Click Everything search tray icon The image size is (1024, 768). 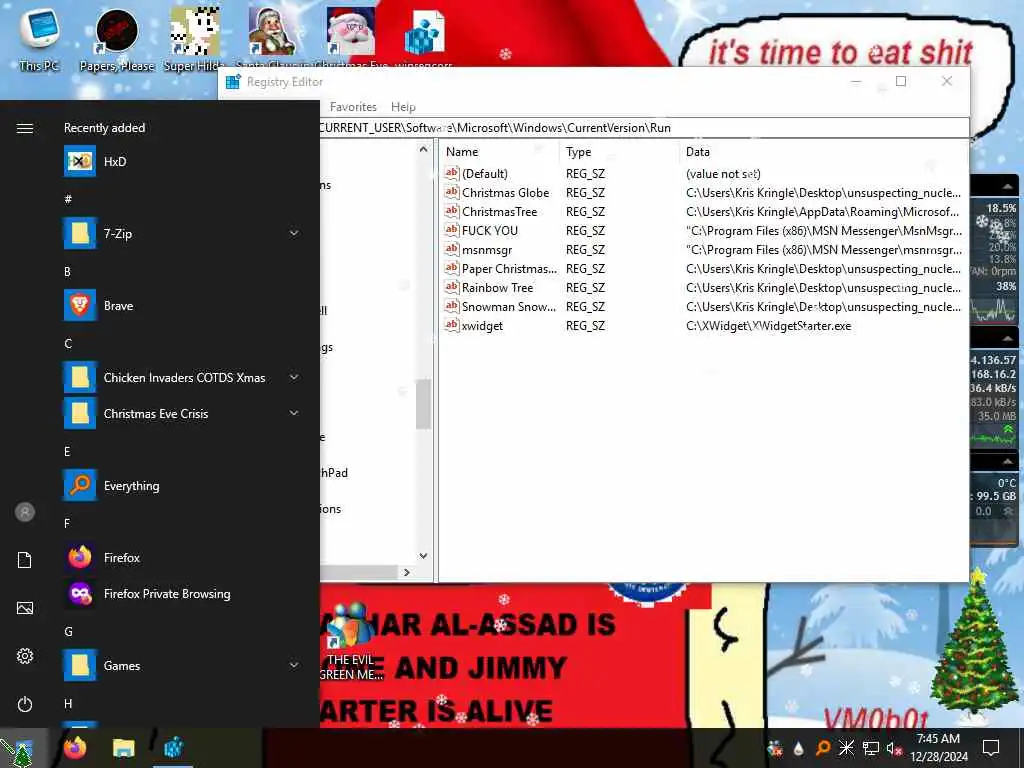pos(823,748)
